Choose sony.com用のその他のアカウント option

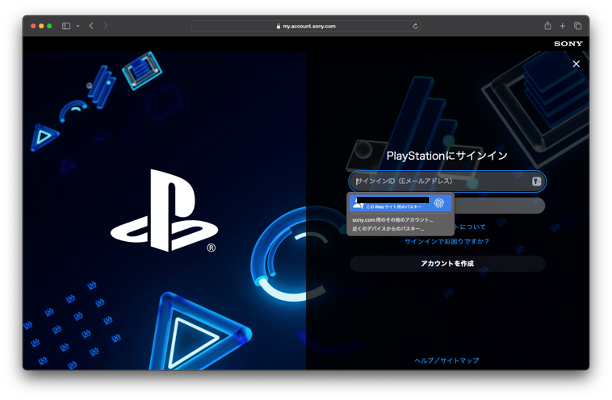393,220
